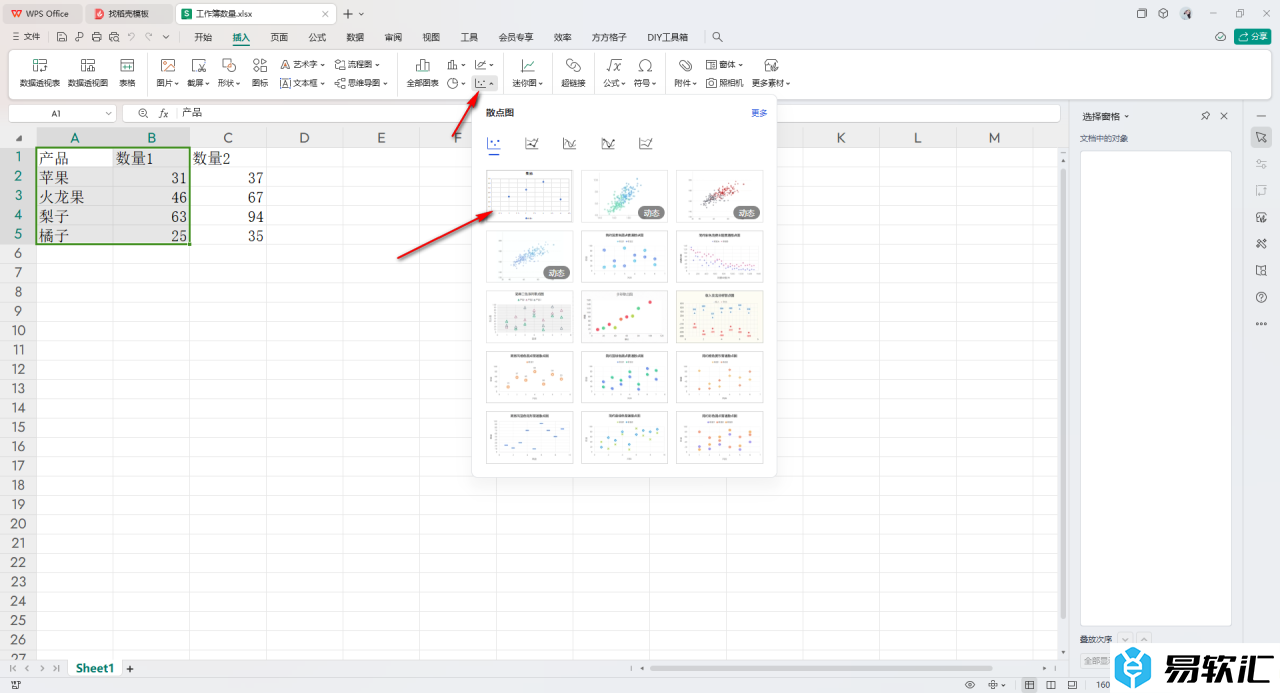Switch to page break preview in status bar
The height and width of the screenshot is (693, 1280).
pyautogui.click(x=1049, y=685)
